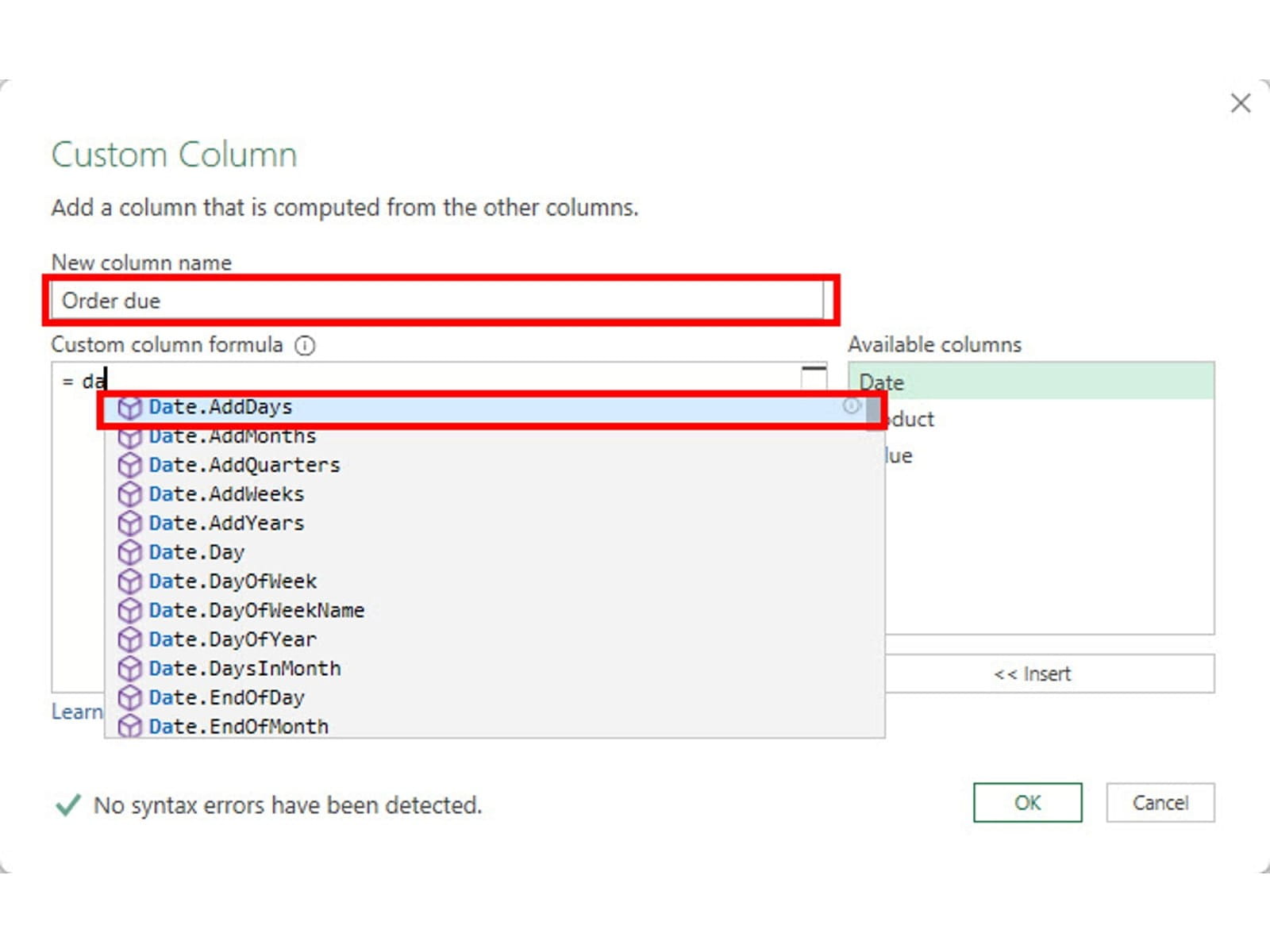Click the New column name text field
The height and width of the screenshot is (952, 1270).
(x=437, y=301)
